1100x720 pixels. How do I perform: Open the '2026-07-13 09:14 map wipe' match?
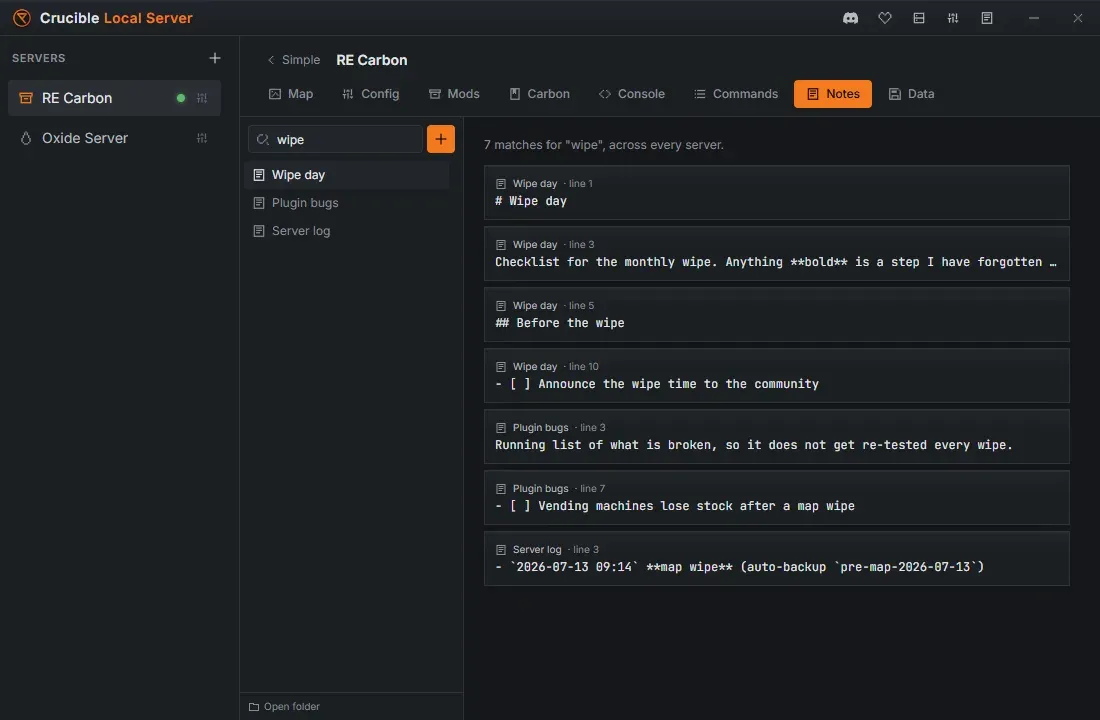click(x=777, y=559)
